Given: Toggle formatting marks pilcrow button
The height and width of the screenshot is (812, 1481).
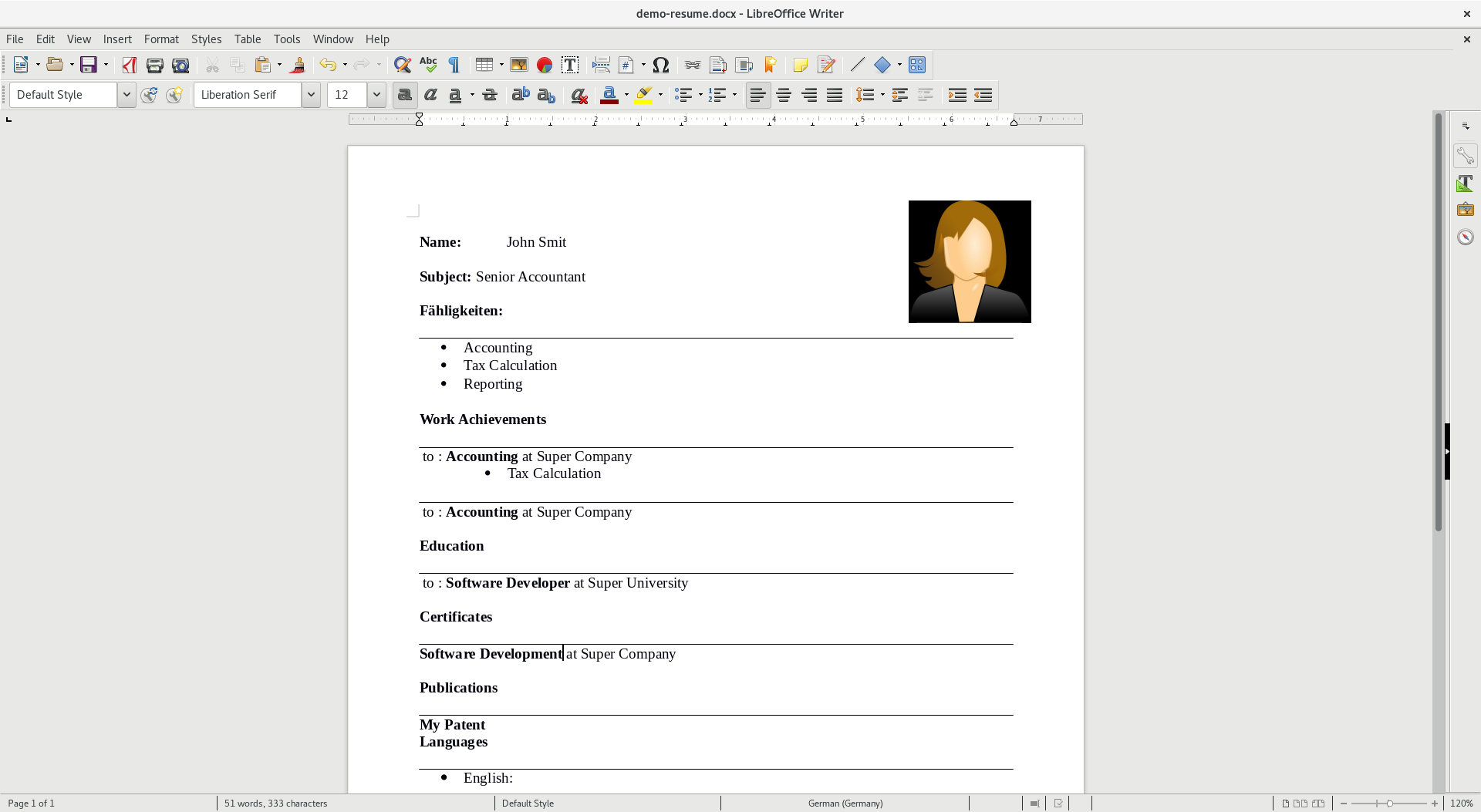Looking at the screenshot, I should pyautogui.click(x=454, y=65).
